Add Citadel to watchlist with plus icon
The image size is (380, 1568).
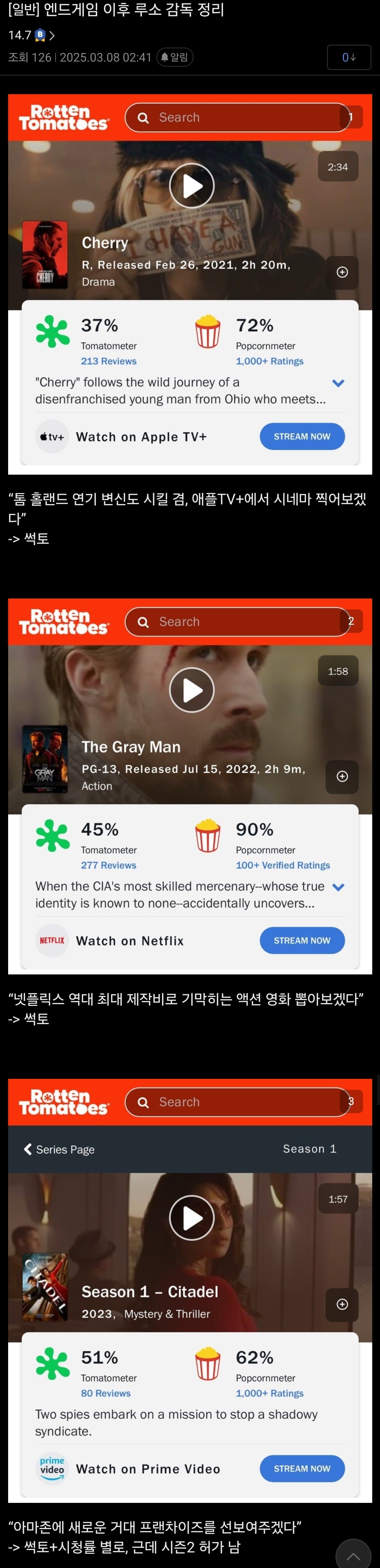tap(342, 1304)
